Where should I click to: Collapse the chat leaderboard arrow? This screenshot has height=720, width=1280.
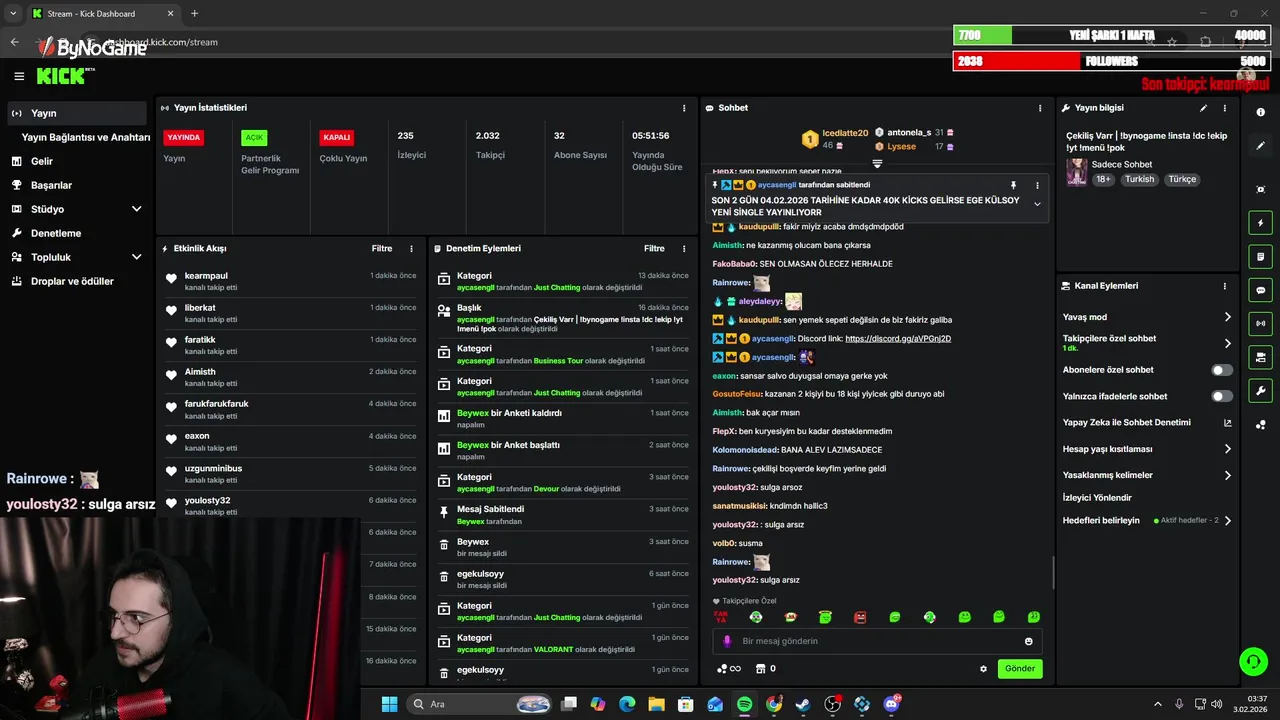point(877,163)
